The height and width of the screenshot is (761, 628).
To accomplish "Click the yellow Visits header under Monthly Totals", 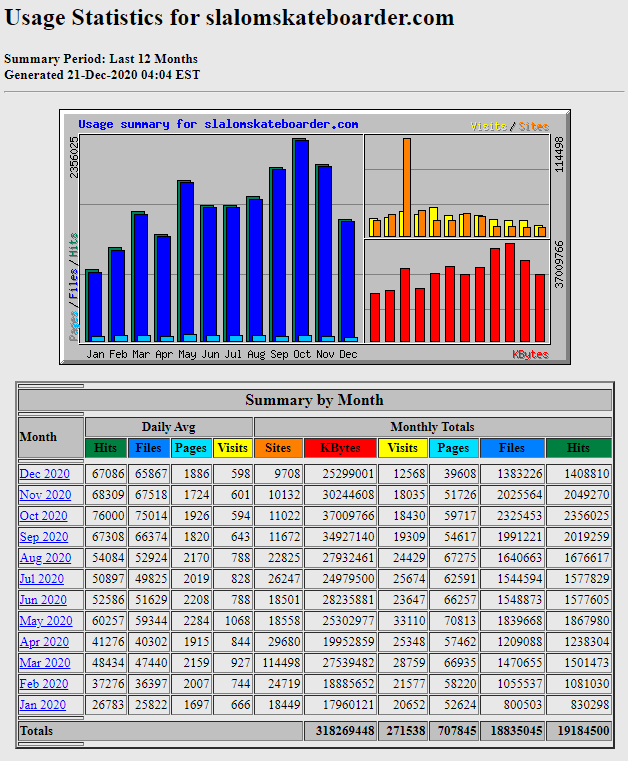I will click(403, 448).
